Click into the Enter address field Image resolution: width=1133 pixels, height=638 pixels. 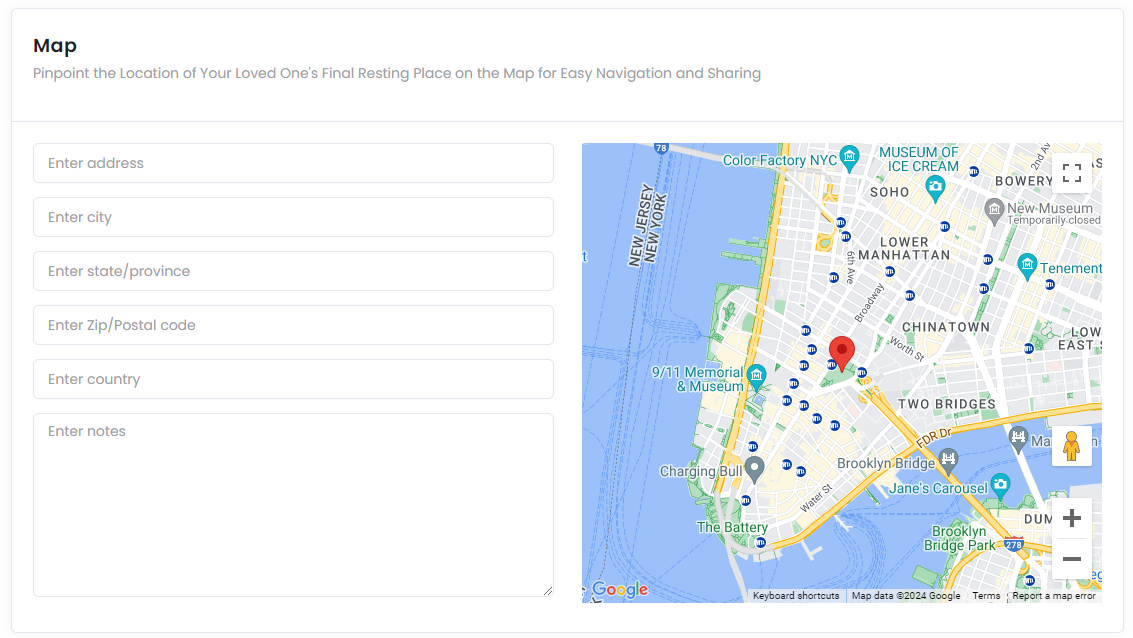(293, 163)
